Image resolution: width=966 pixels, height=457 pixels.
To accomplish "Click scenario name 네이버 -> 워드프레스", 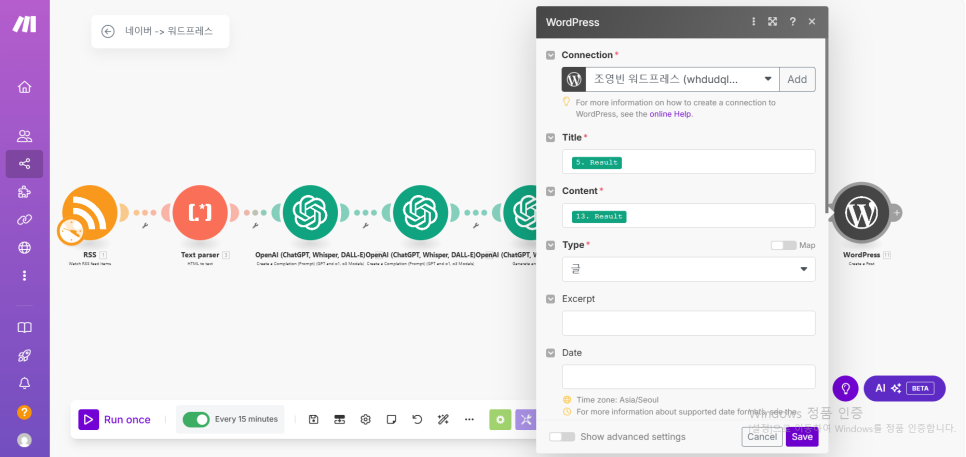I will 169,31.
